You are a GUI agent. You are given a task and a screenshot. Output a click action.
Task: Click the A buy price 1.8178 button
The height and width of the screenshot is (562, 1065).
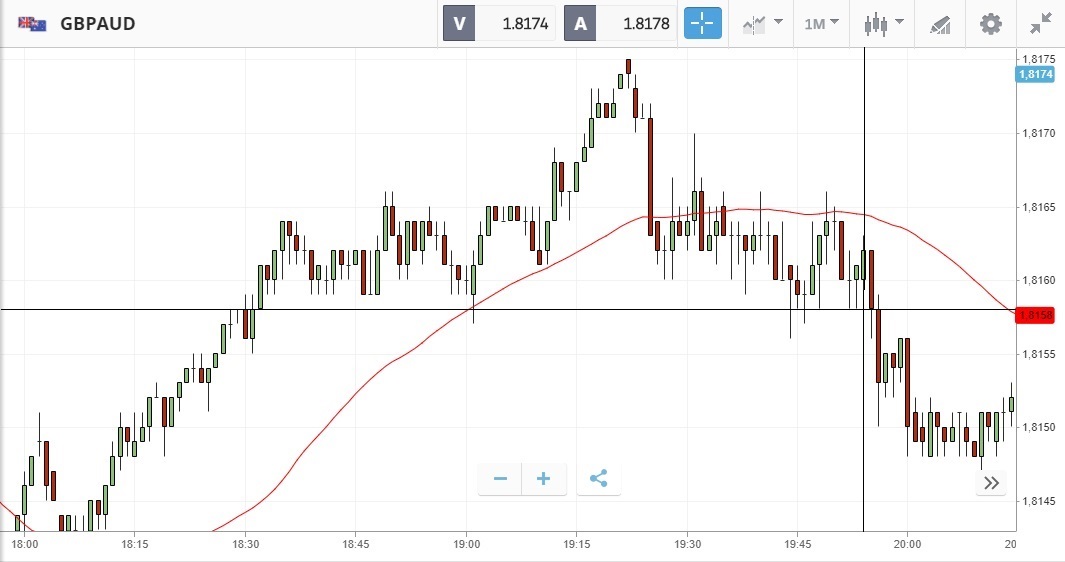[620, 23]
